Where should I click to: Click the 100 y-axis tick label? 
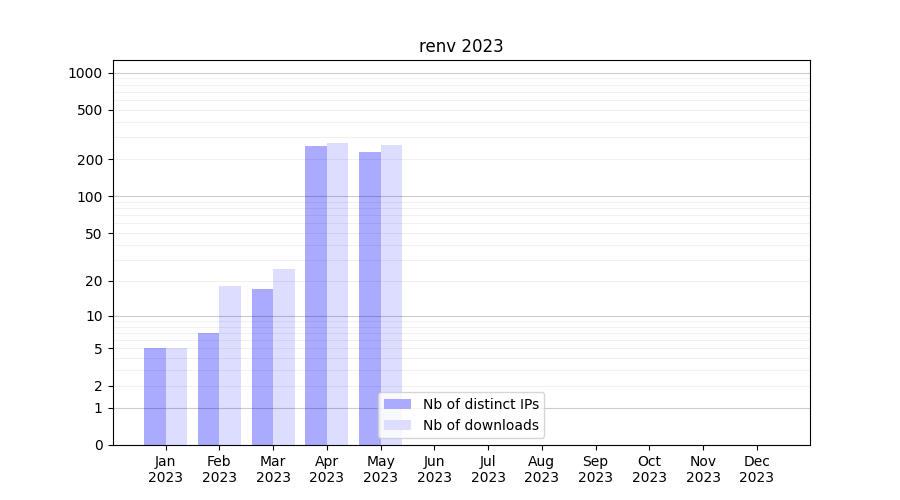91,197
